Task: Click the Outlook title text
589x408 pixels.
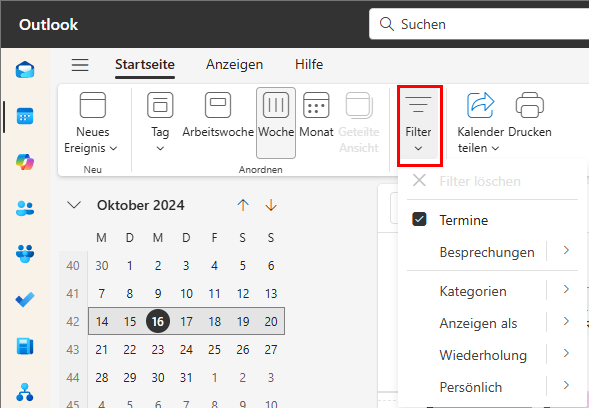Action: [x=48, y=25]
